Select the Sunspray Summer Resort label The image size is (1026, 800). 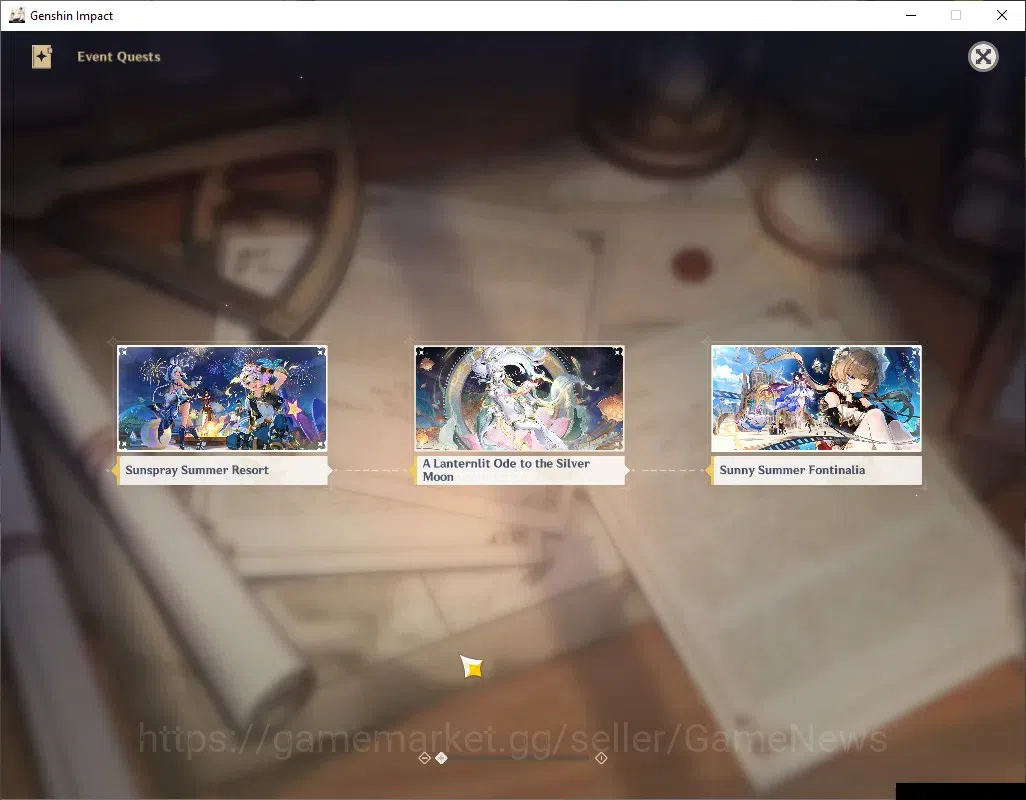[x=222, y=470]
